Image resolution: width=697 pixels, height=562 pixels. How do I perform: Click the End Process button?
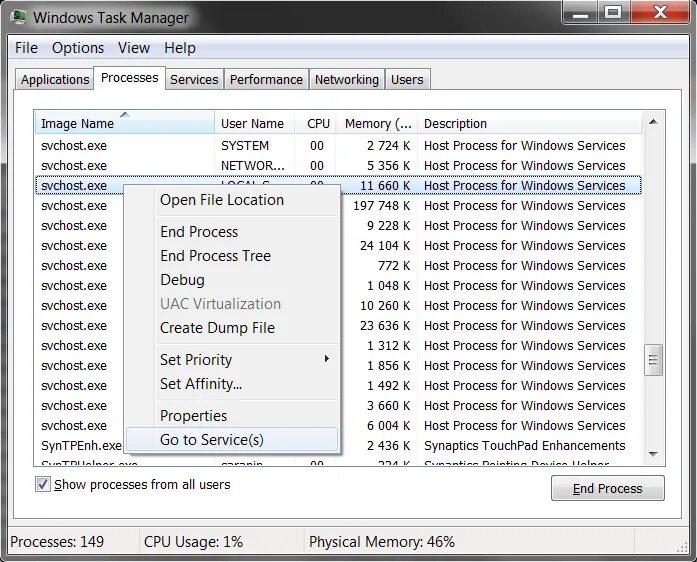tap(607, 488)
